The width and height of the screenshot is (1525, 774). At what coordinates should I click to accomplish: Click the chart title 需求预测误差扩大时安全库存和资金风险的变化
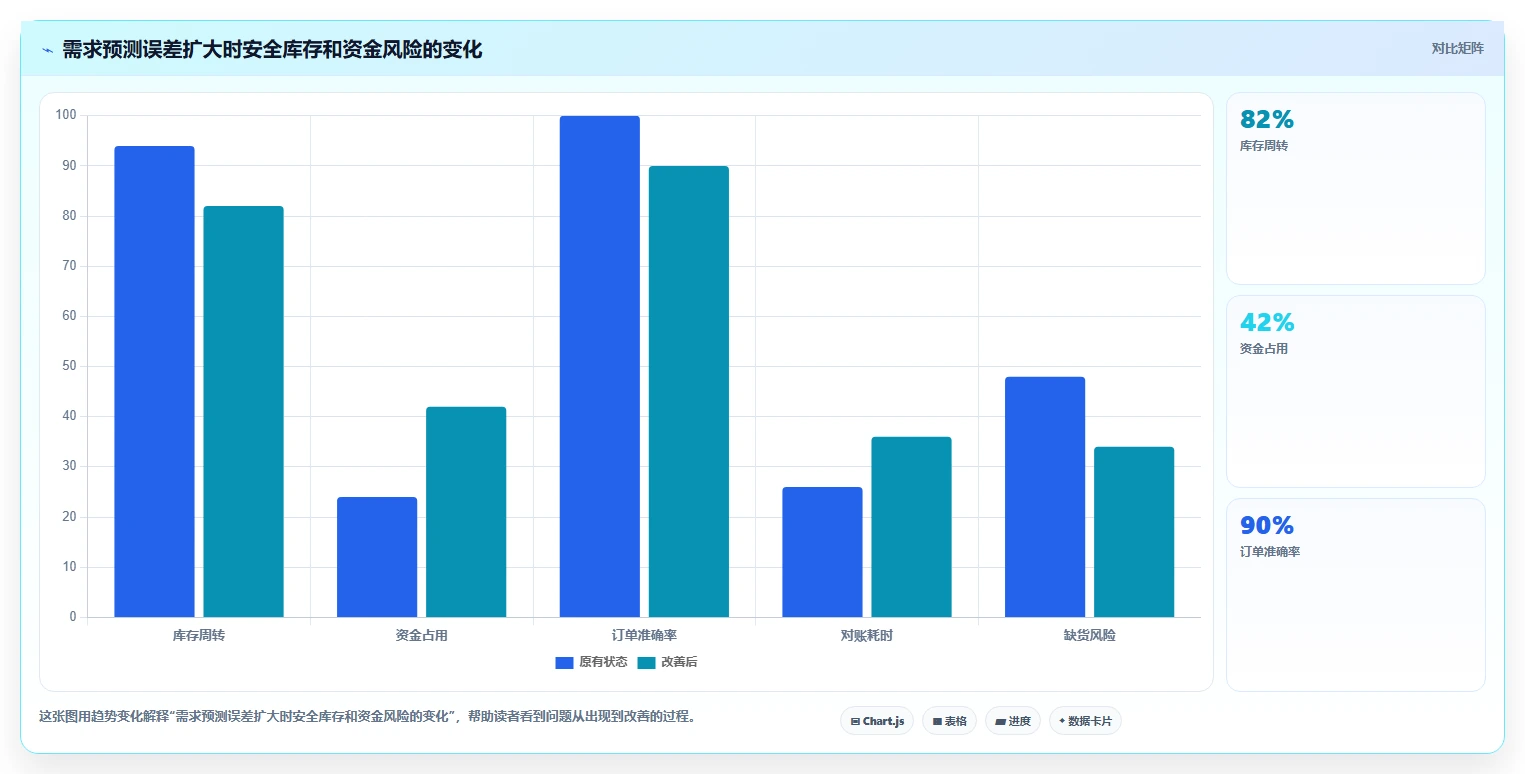(272, 50)
